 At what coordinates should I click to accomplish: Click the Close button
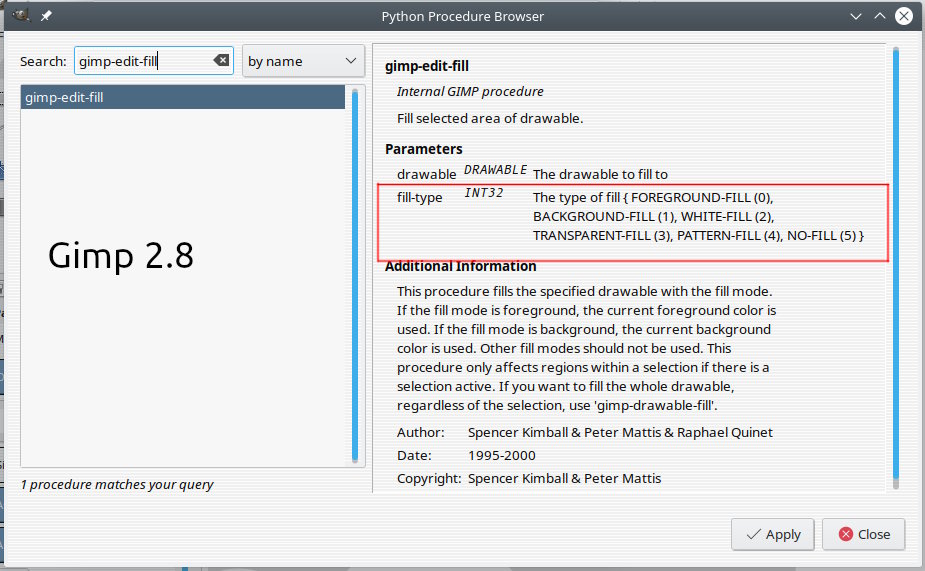click(x=864, y=534)
